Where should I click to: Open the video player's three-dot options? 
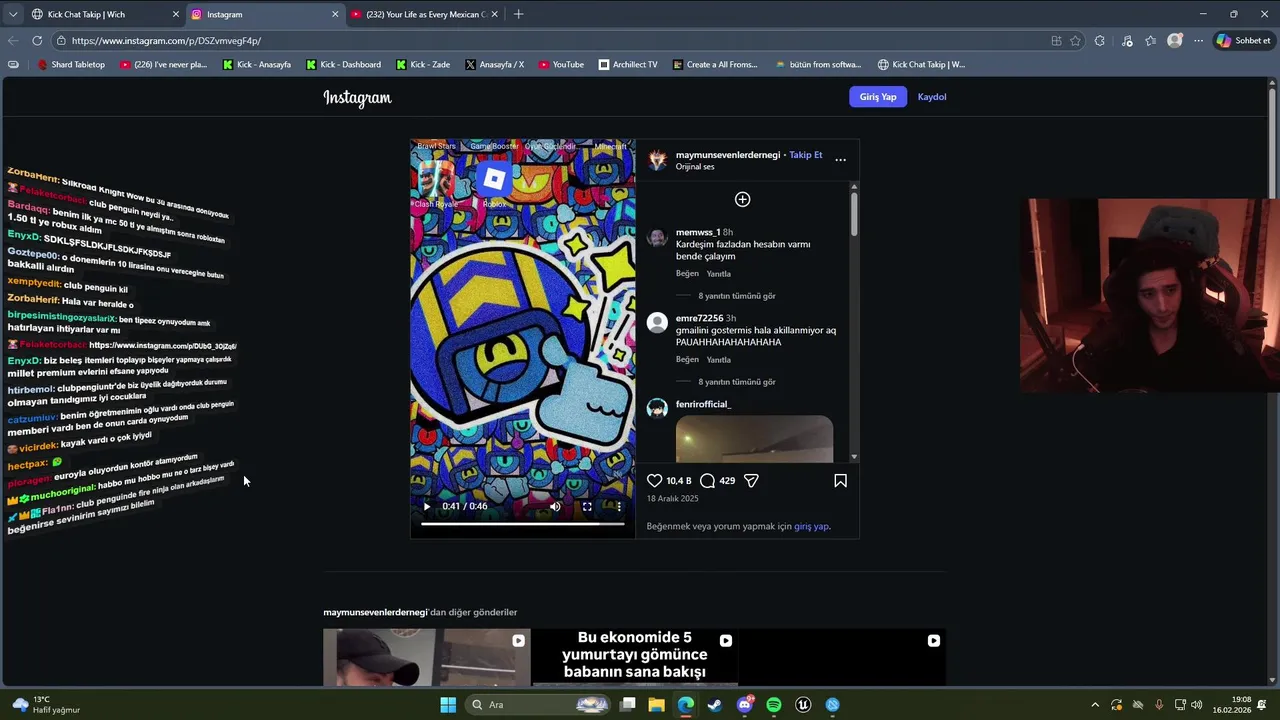click(x=618, y=506)
